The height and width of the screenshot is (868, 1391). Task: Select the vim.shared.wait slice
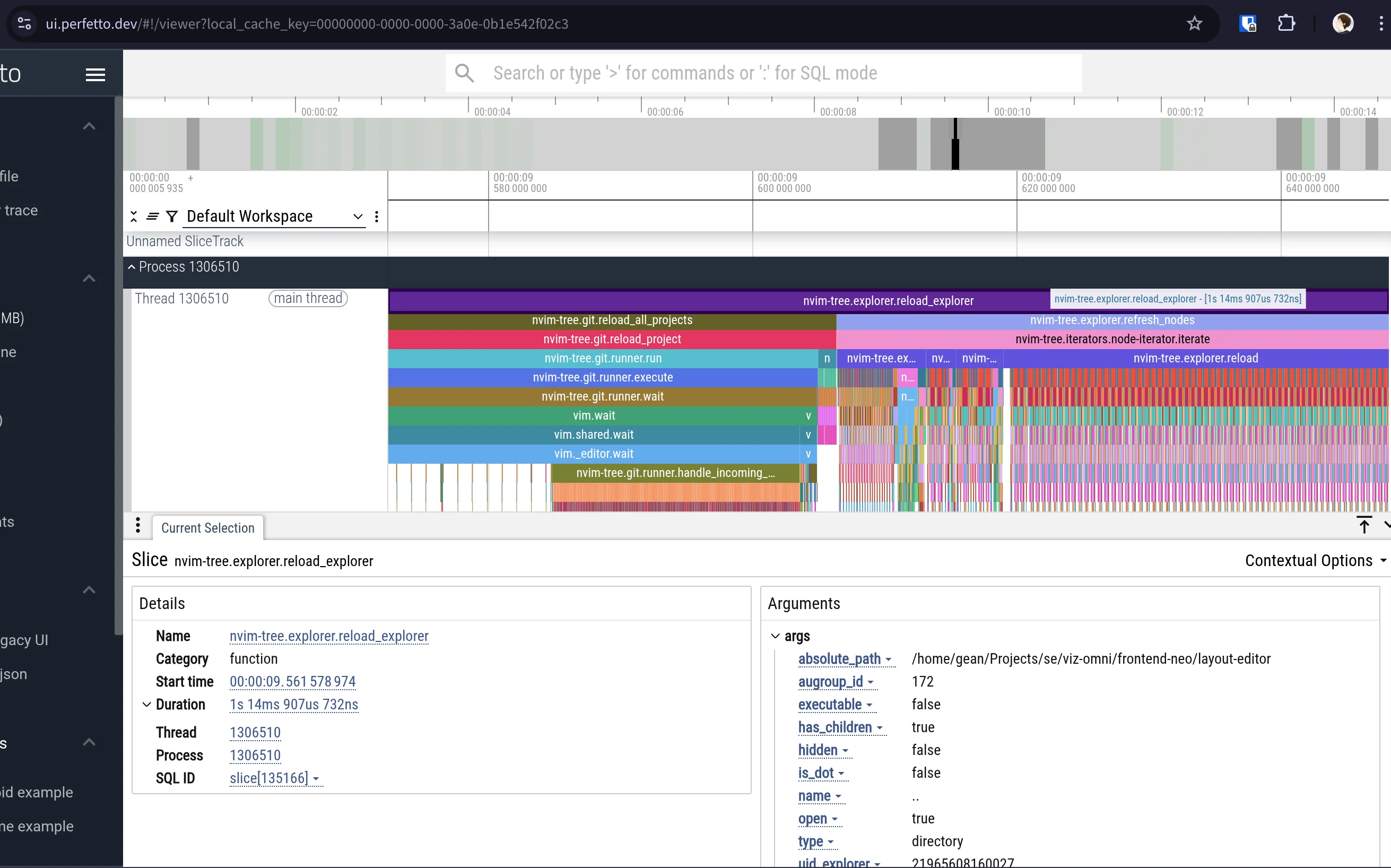(594, 435)
